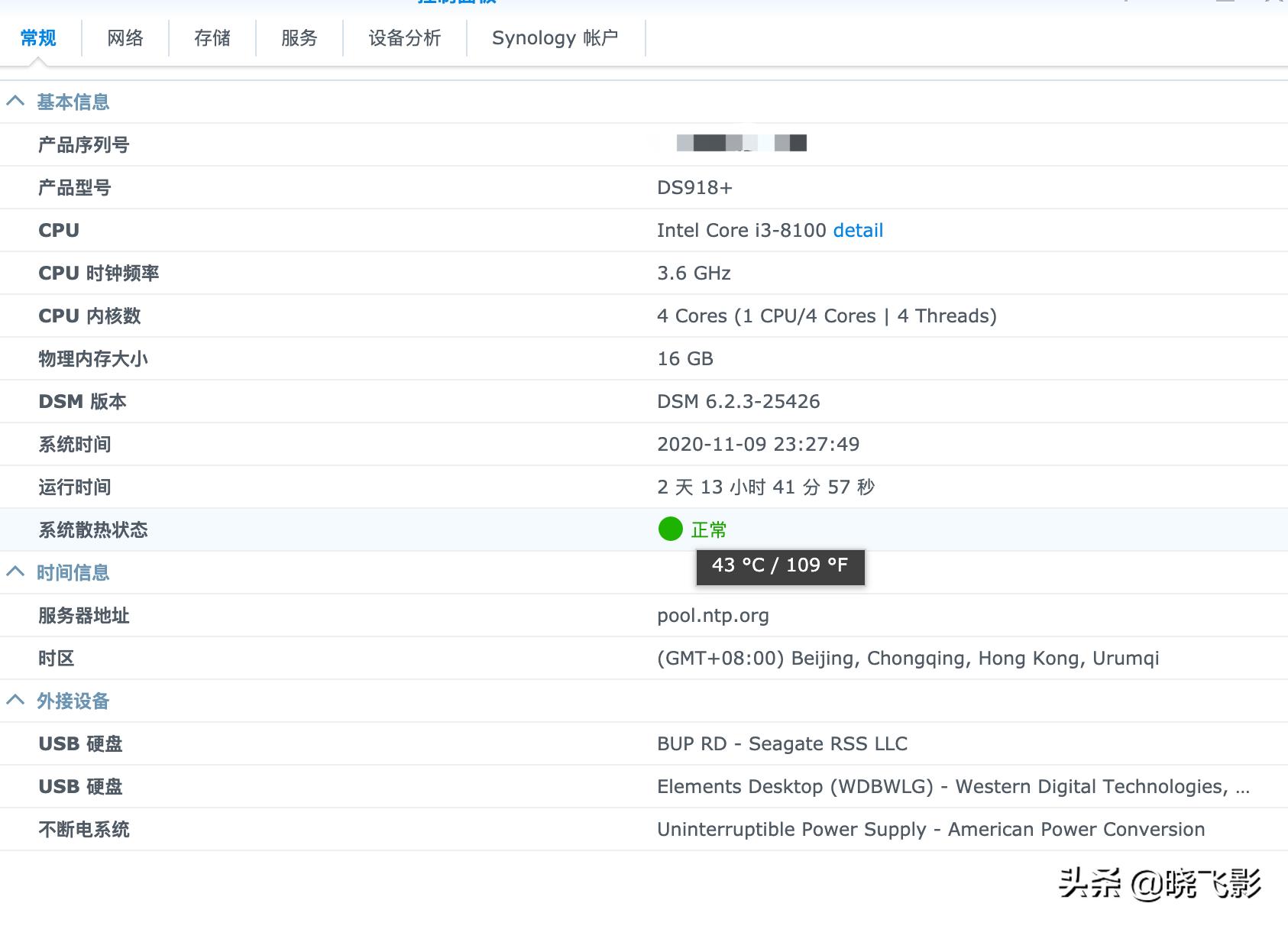This screenshot has height=926, width=1288.
Task: Click the pool.ntp.org server address
Action: pos(713,616)
